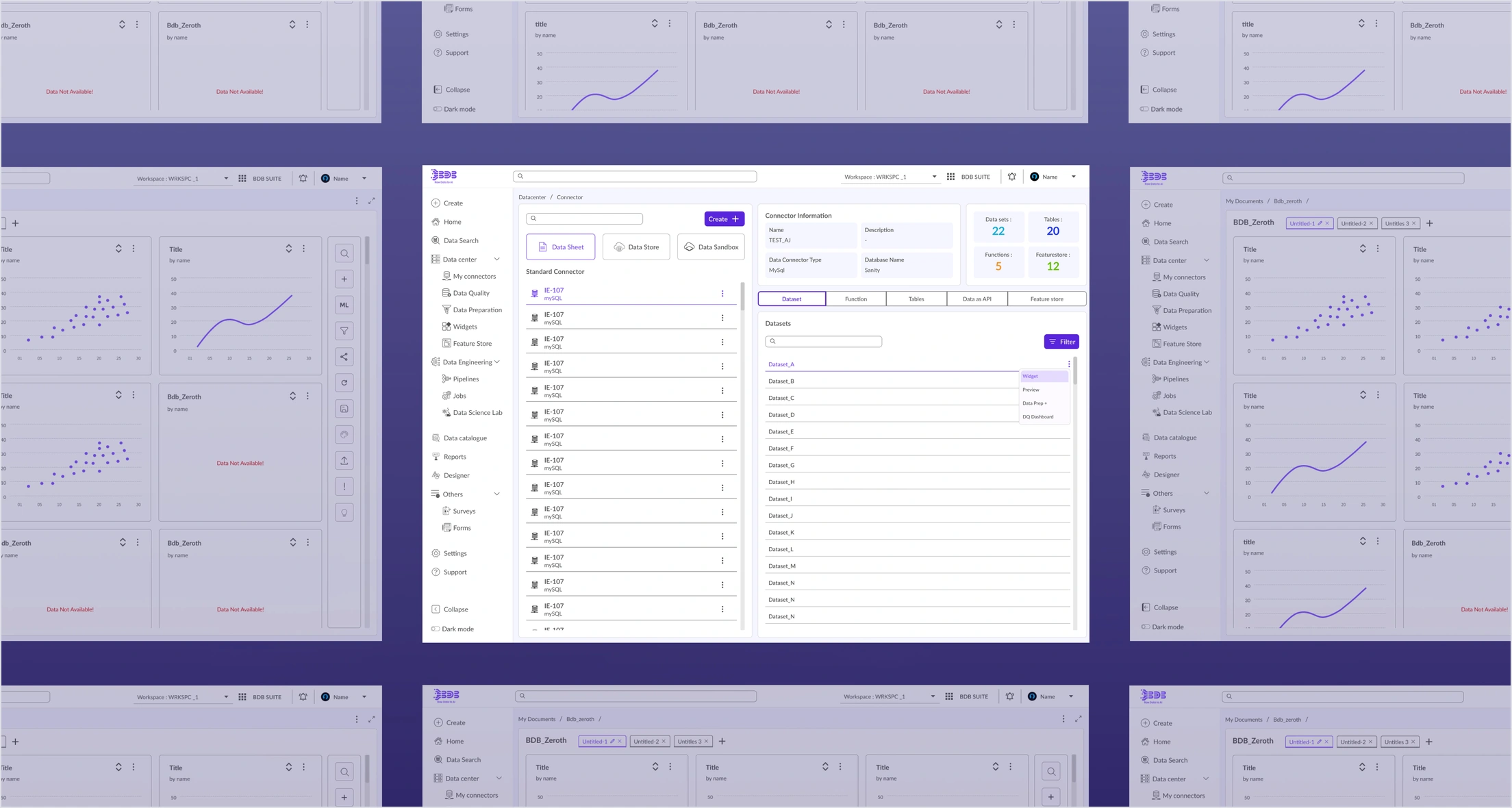
Task: Click the lightbulb icon in the left dashboard toolbar
Action: (x=344, y=512)
